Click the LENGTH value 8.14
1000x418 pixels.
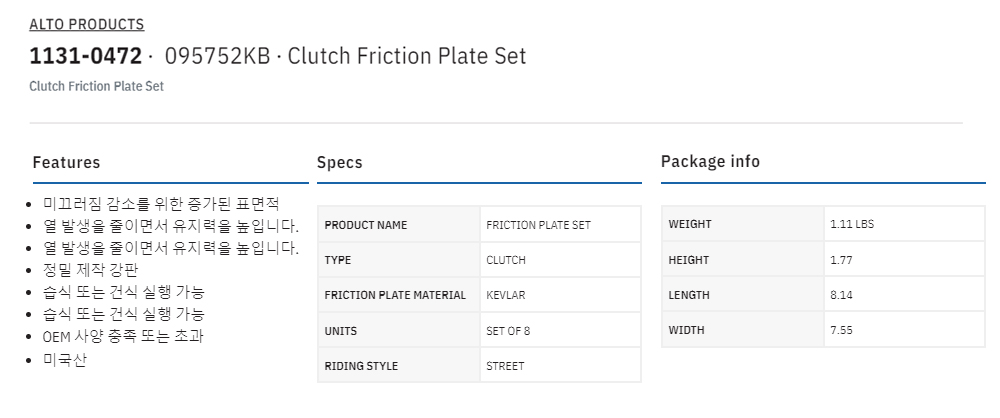pyautogui.click(x=841, y=295)
